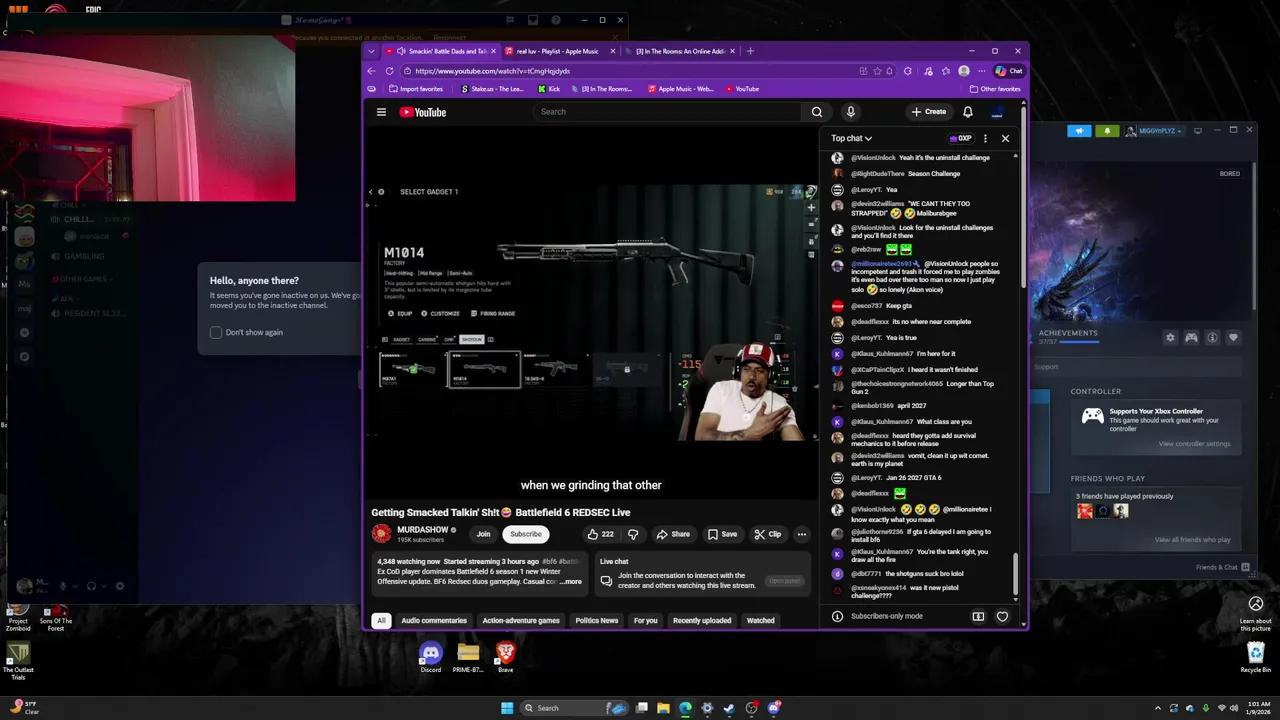Close the live chat panel
The width and height of the screenshot is (1280, 720).
click(1005, 138)
